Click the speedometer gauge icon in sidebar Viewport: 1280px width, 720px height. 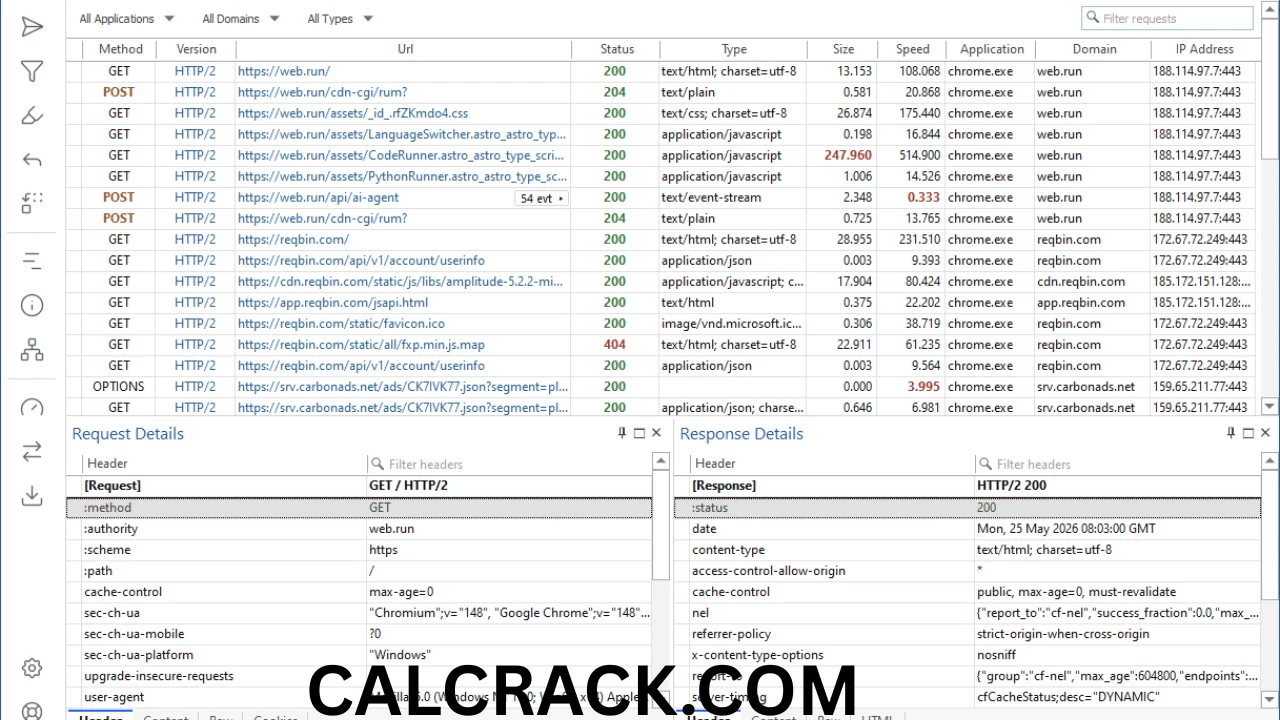[32, 407]
